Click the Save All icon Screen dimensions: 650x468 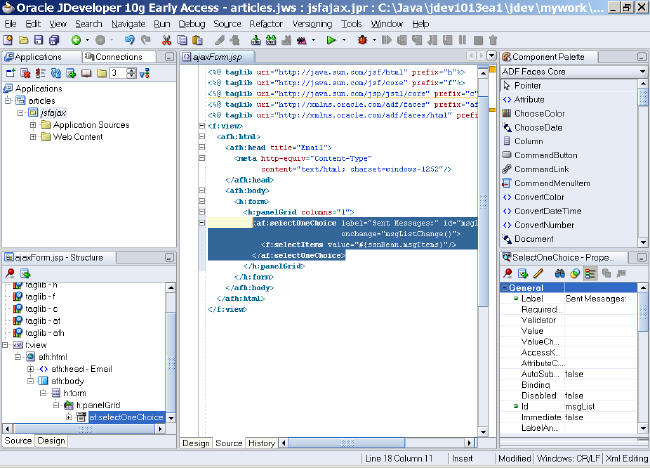tap(54, 40)
